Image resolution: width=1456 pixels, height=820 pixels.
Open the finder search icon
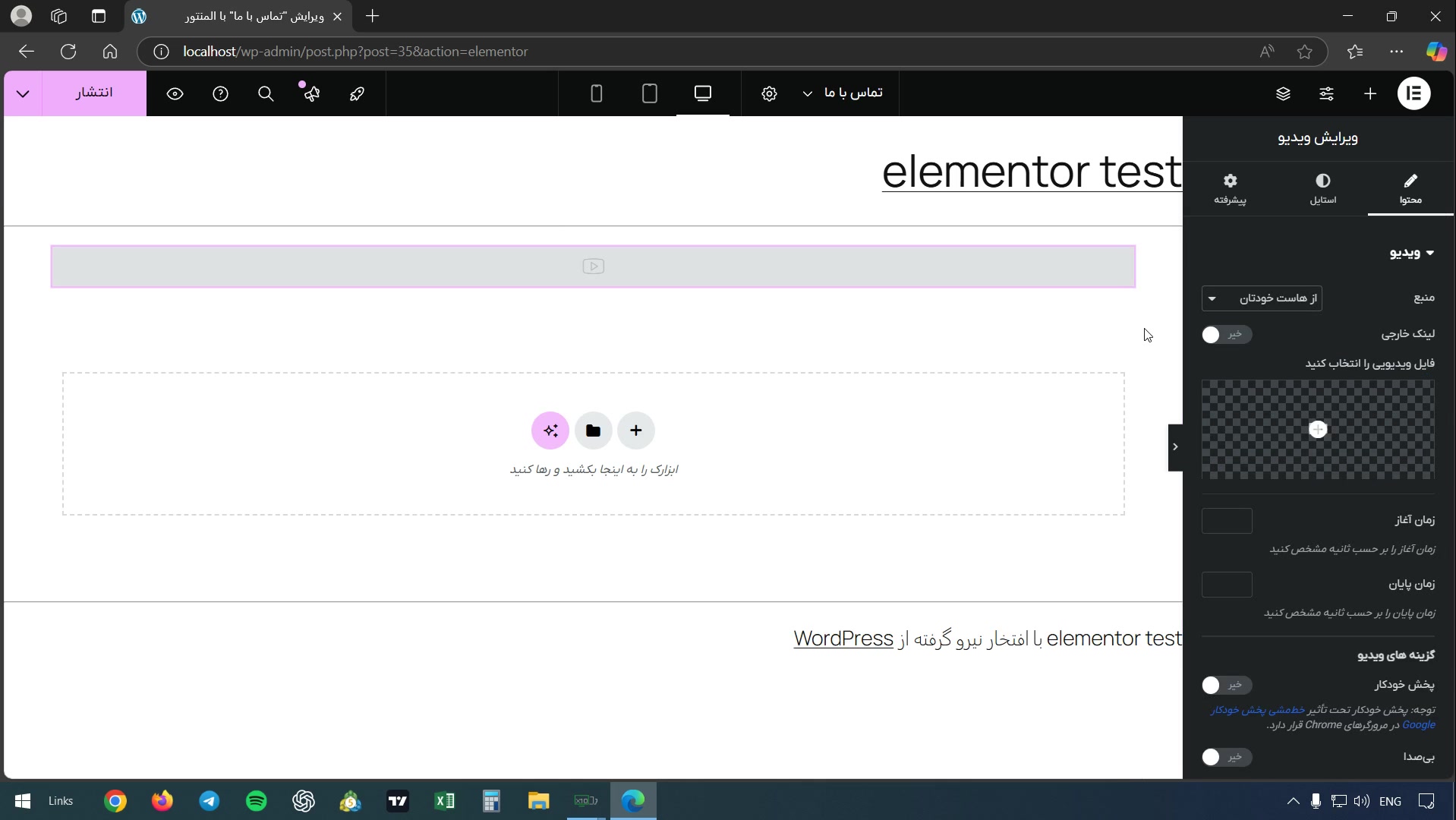pos(266,93)
